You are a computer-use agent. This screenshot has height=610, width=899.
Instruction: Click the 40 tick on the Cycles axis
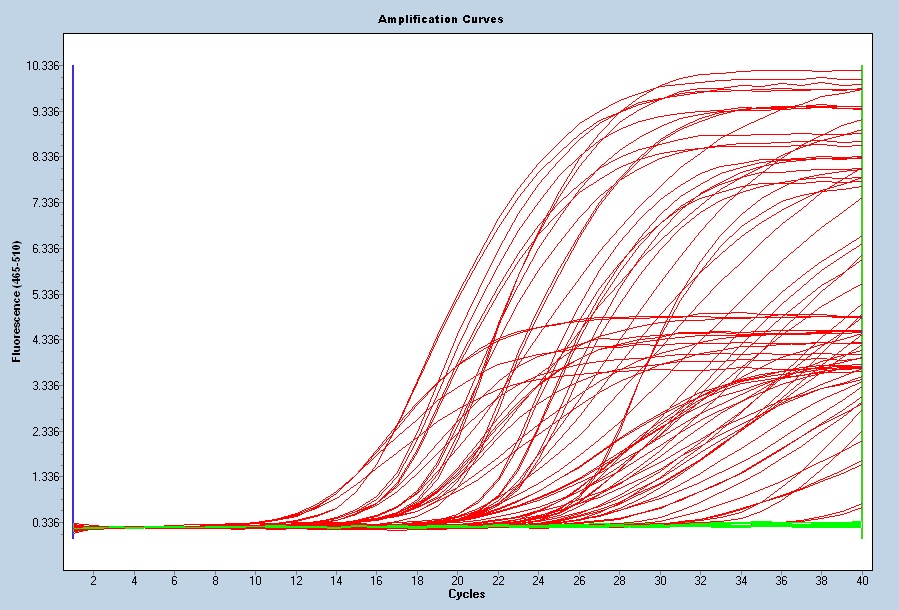[x=862, y=580]
